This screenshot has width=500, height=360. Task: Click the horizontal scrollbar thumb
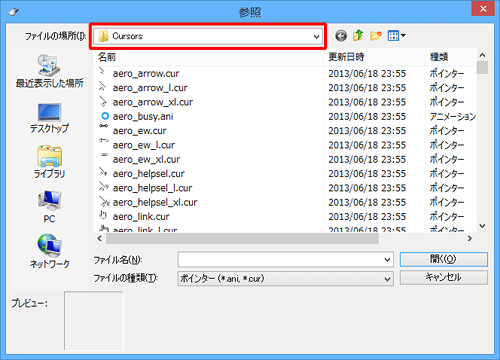[242, 238]
